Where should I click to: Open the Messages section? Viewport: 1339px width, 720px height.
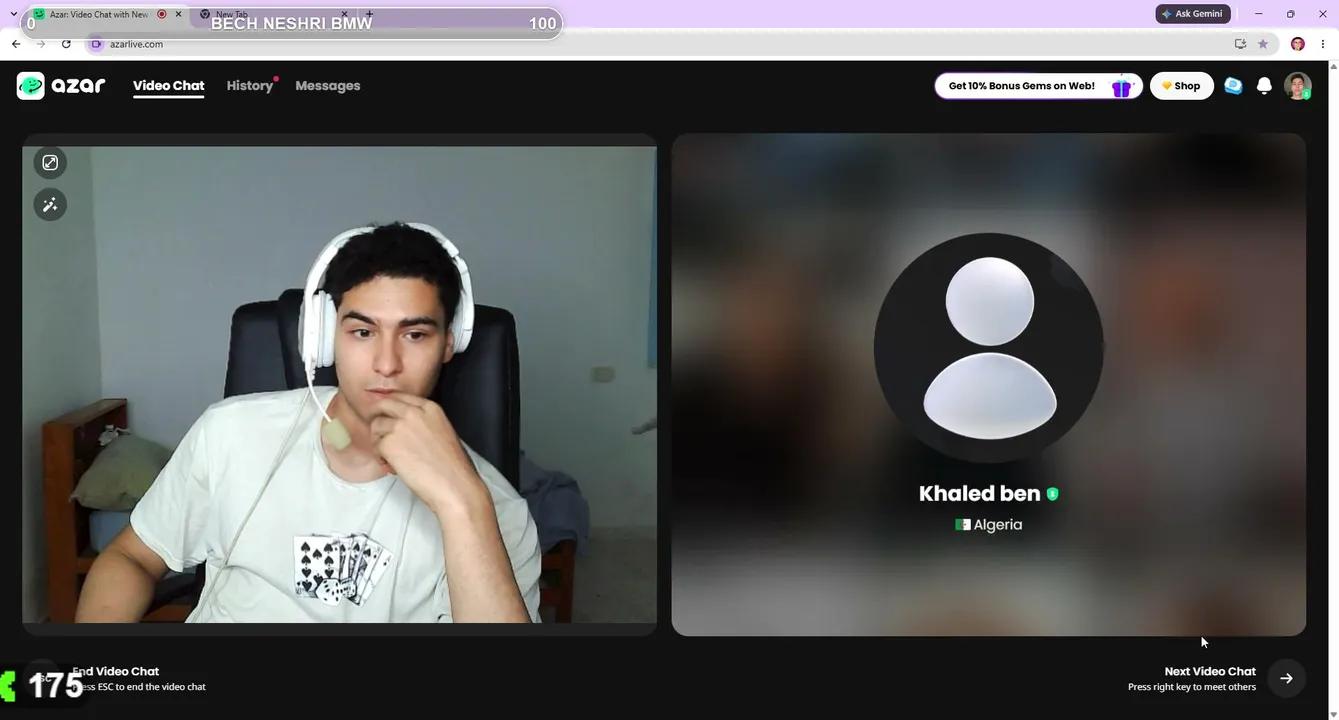coord(328,86)
